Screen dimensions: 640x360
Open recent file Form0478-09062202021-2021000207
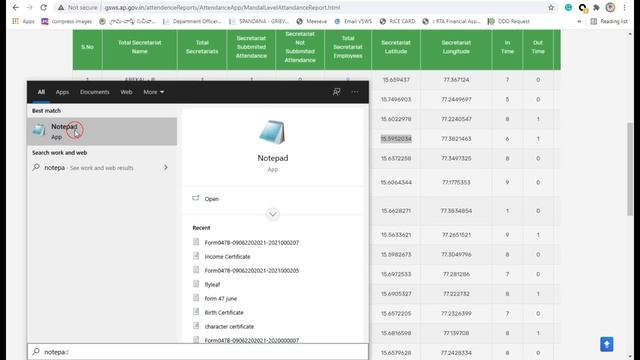251,242
